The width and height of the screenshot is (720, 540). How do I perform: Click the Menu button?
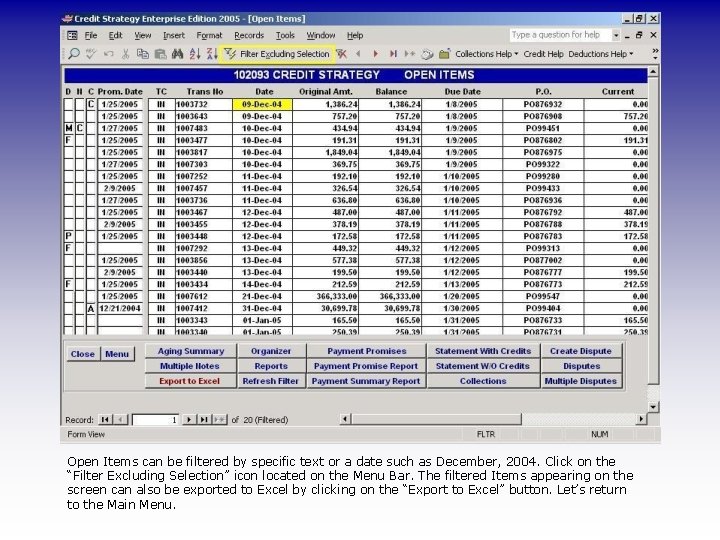point(117,354)
